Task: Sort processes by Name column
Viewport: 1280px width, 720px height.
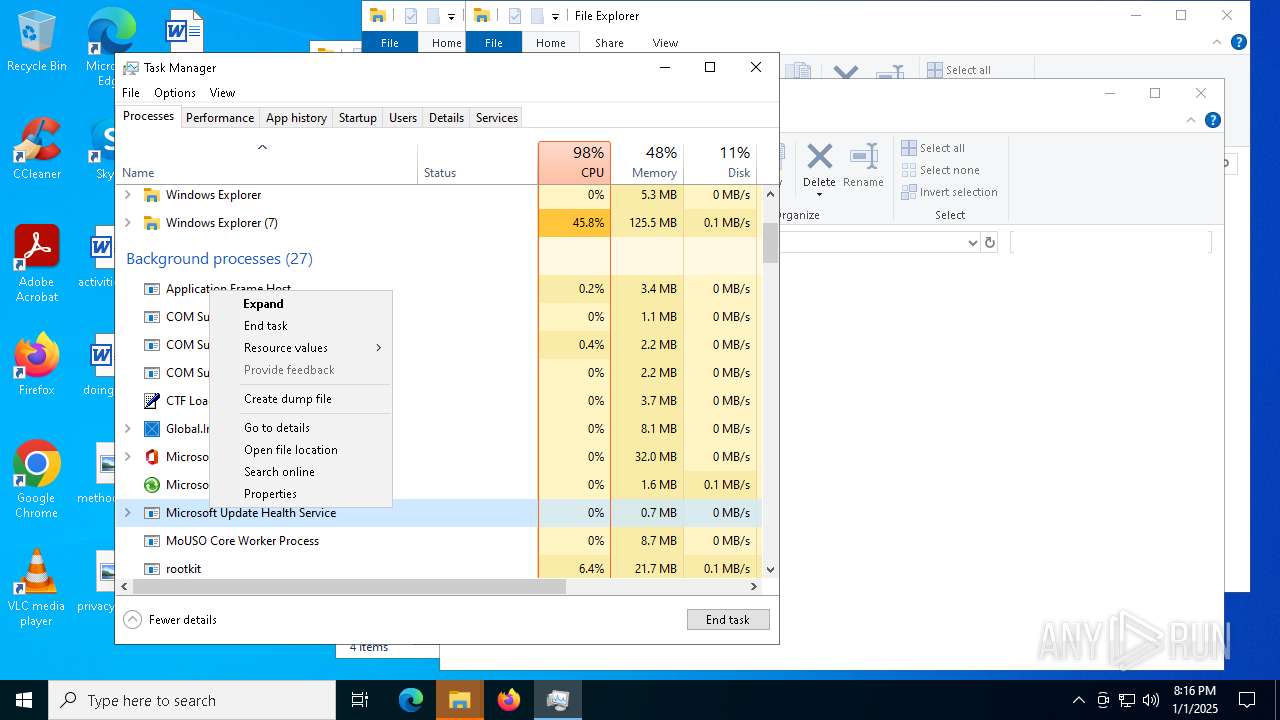Action: 268,162
